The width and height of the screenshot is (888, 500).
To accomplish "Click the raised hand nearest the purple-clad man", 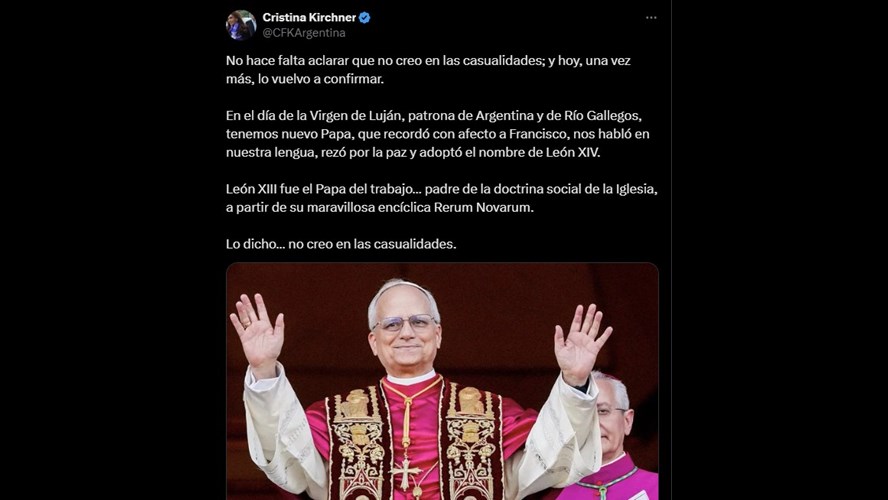I will click(583, 343).
